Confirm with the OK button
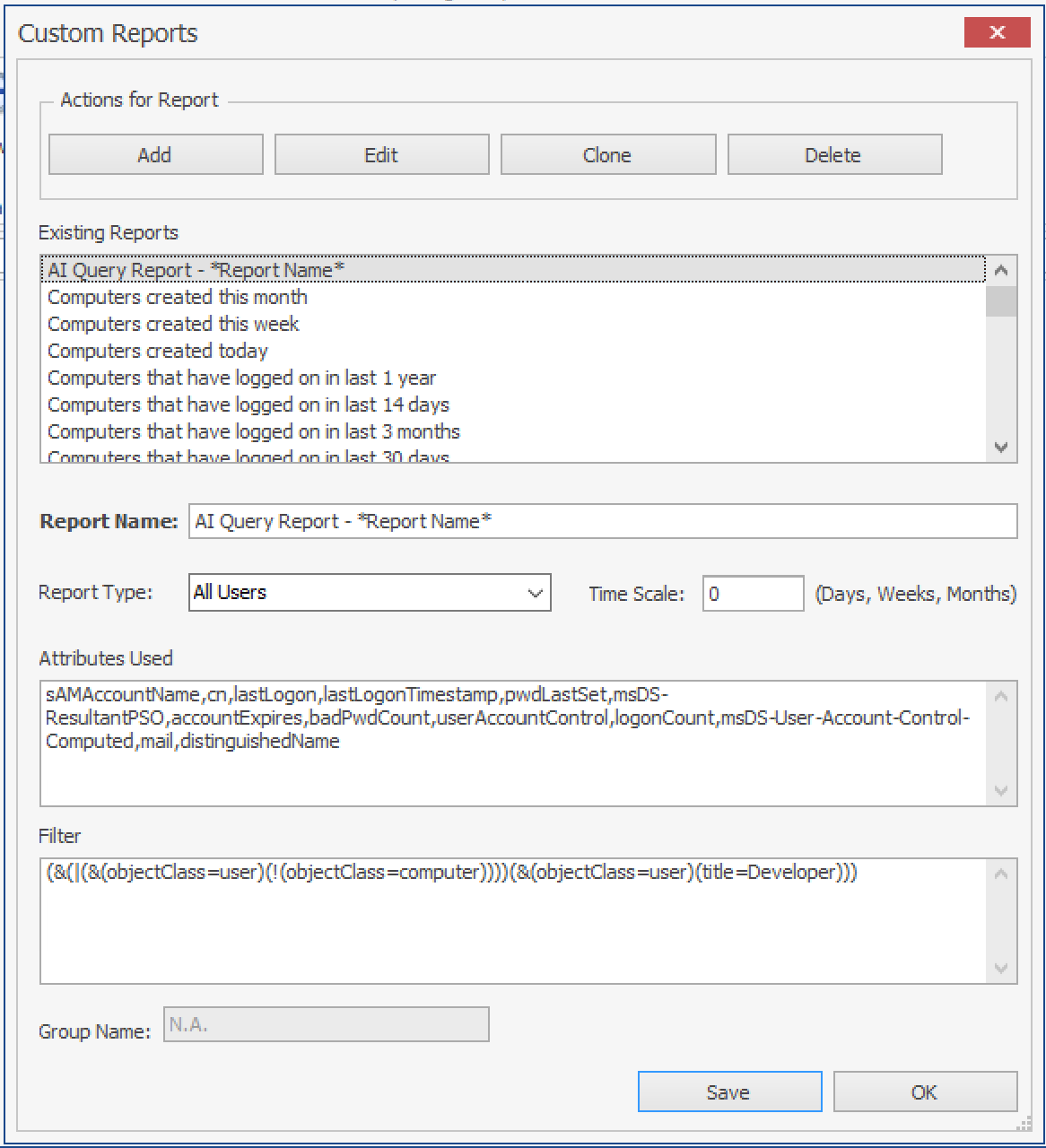1046x1148 pixels. [x=924, y=1092]
